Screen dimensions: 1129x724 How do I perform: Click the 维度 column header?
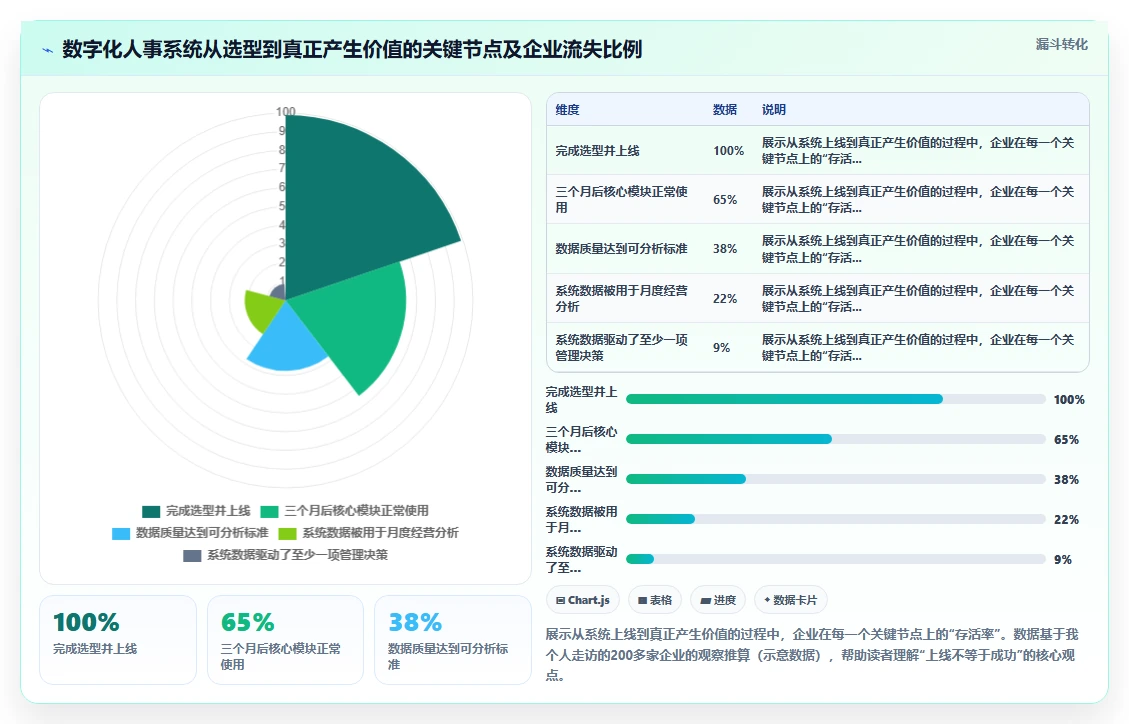567,109
